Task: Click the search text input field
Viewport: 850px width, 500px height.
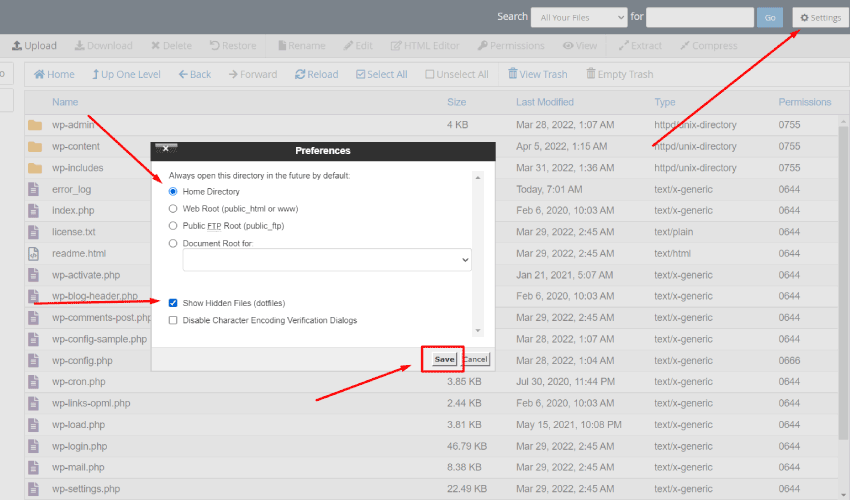Action: pos(699,17)
